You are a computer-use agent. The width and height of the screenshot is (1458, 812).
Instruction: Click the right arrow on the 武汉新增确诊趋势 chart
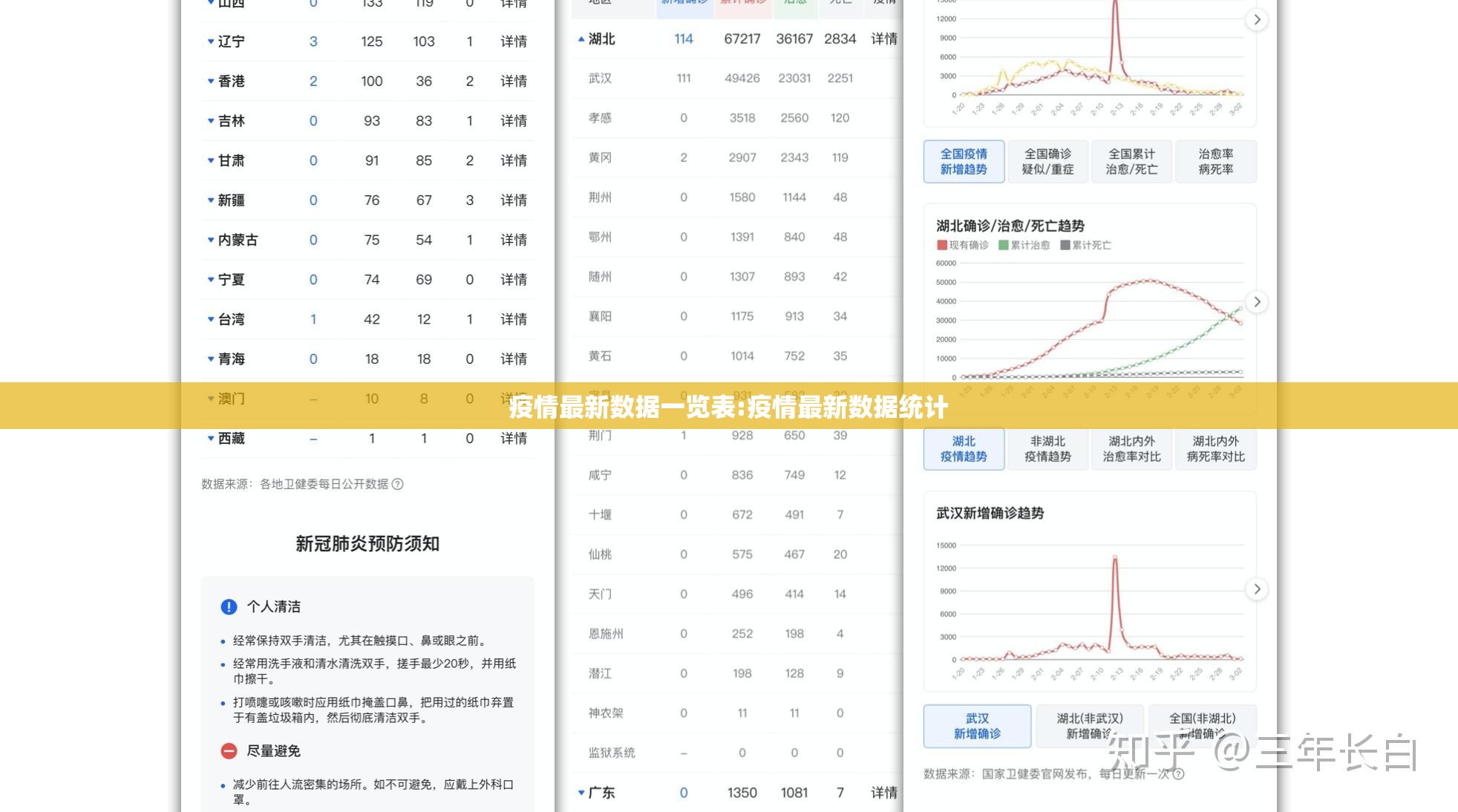pyautogui.click(x=1257, y=589)
